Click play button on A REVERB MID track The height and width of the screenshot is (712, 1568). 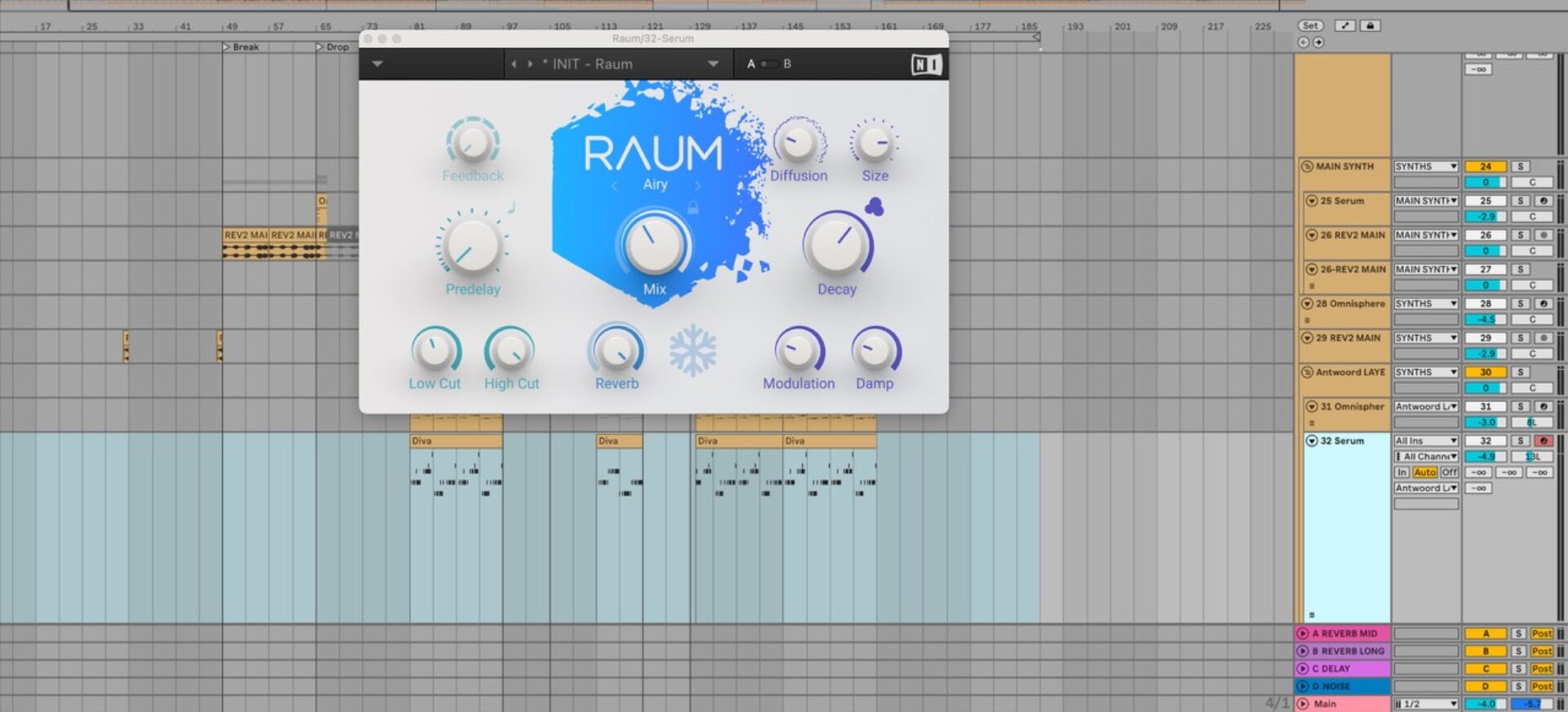coord(1303,633)
